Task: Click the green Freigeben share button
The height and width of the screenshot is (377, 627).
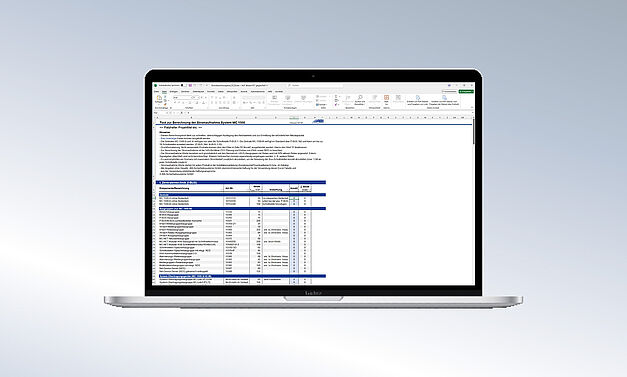Action: pos(466,92)
